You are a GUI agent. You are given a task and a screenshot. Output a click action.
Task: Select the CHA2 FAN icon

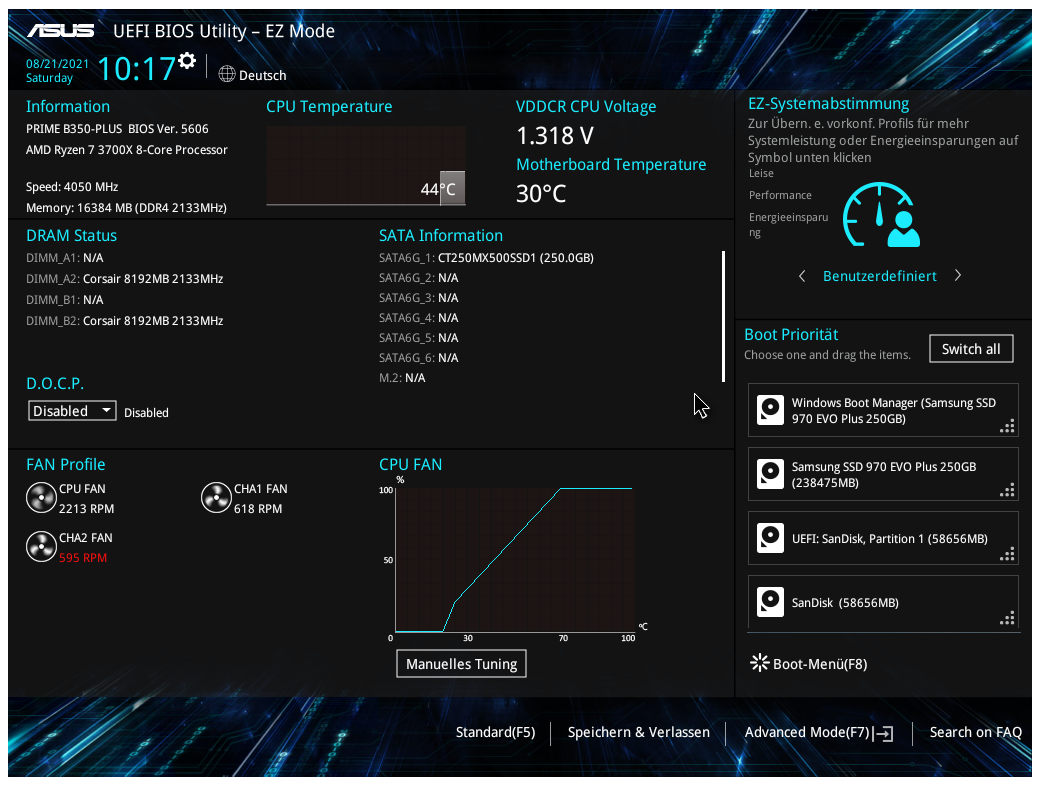click(41, 547)
